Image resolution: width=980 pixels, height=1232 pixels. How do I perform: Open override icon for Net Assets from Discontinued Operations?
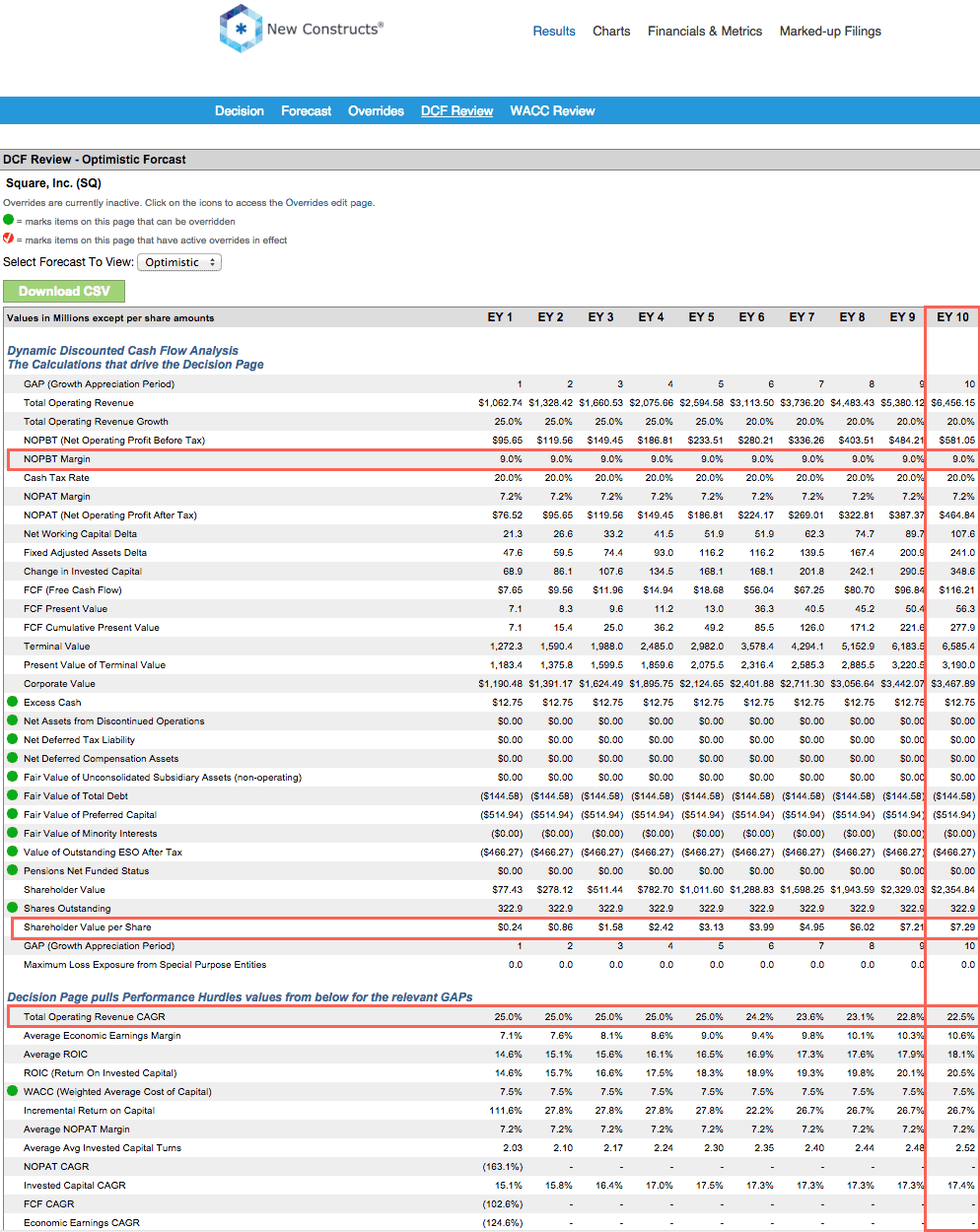click(x=13, y=720)
